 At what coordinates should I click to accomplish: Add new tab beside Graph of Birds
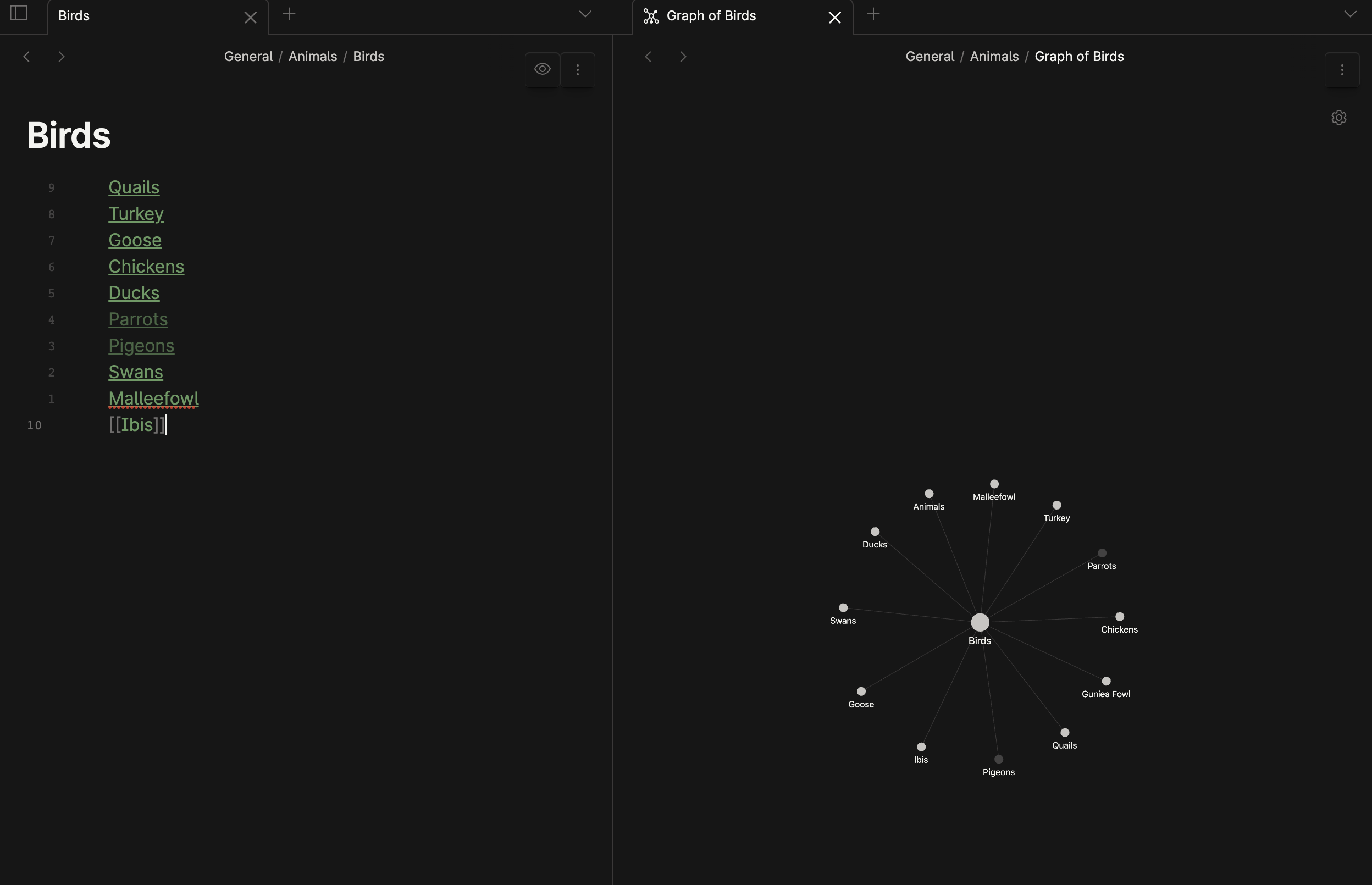873,14
